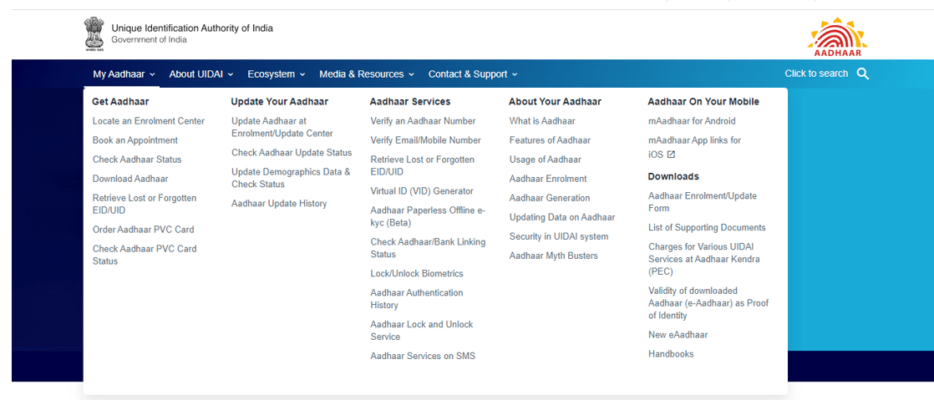This screenshot has width=934, height=400.
Task: Choose Lock/Unlock Biometrics option
Action: (416, 274)
